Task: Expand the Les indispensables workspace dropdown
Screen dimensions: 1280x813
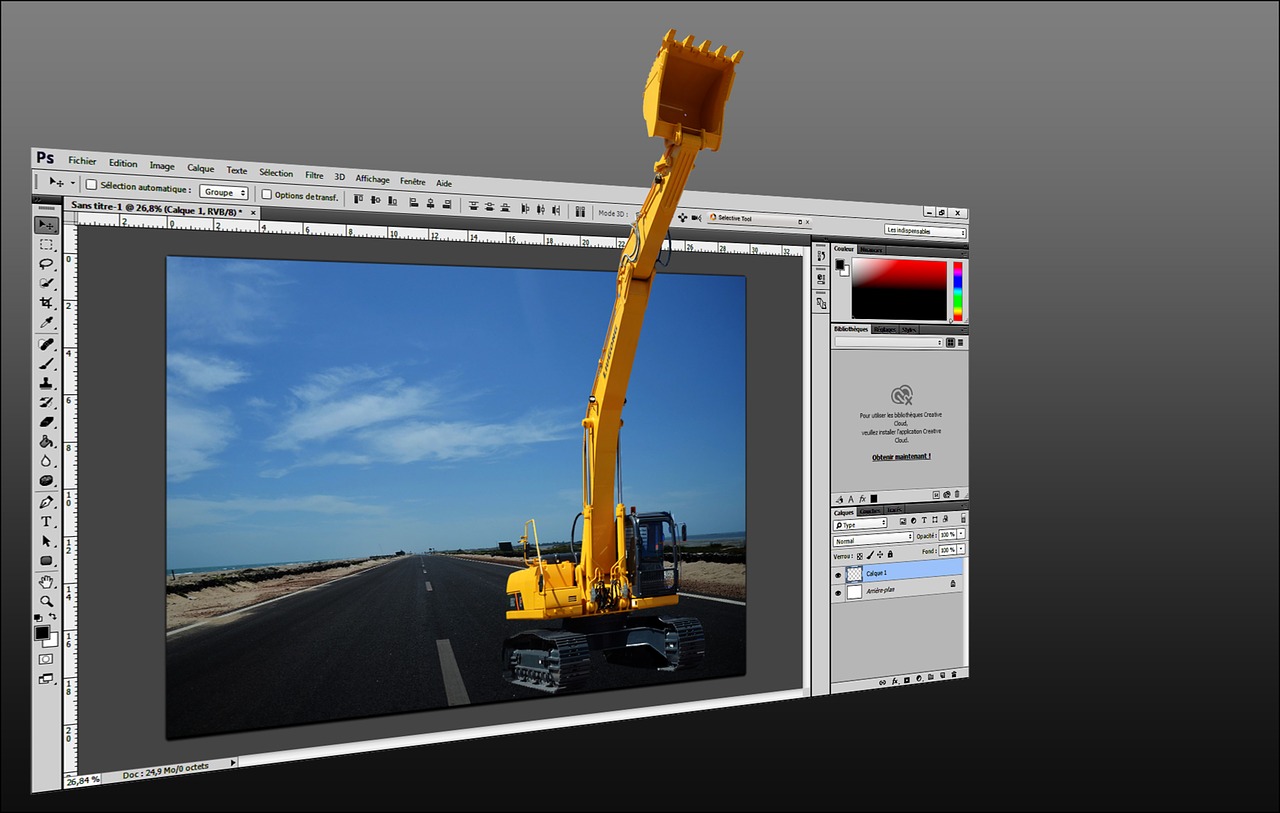Action: click(925, 232)
